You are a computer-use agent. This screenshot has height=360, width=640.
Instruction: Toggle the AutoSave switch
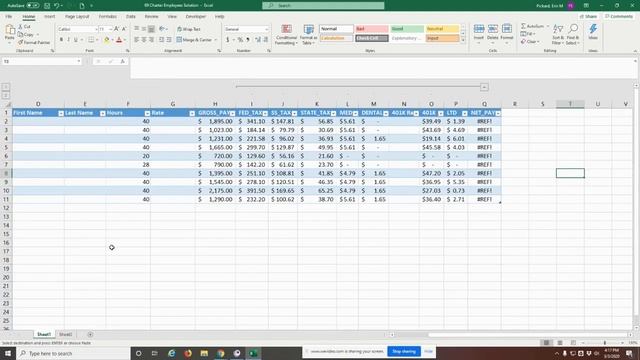(x=33, y=6)
